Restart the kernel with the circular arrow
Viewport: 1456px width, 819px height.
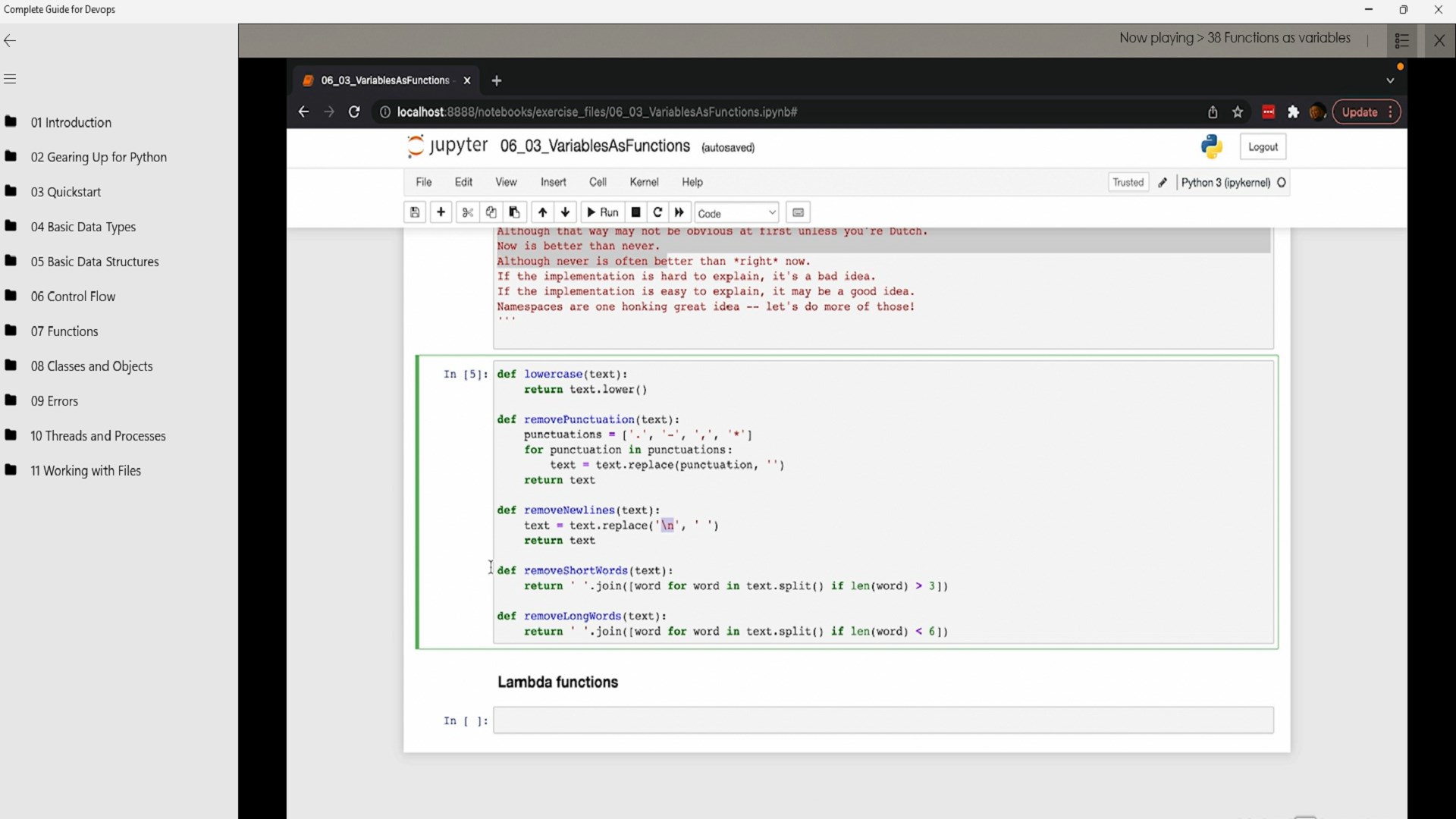[657, 212]
